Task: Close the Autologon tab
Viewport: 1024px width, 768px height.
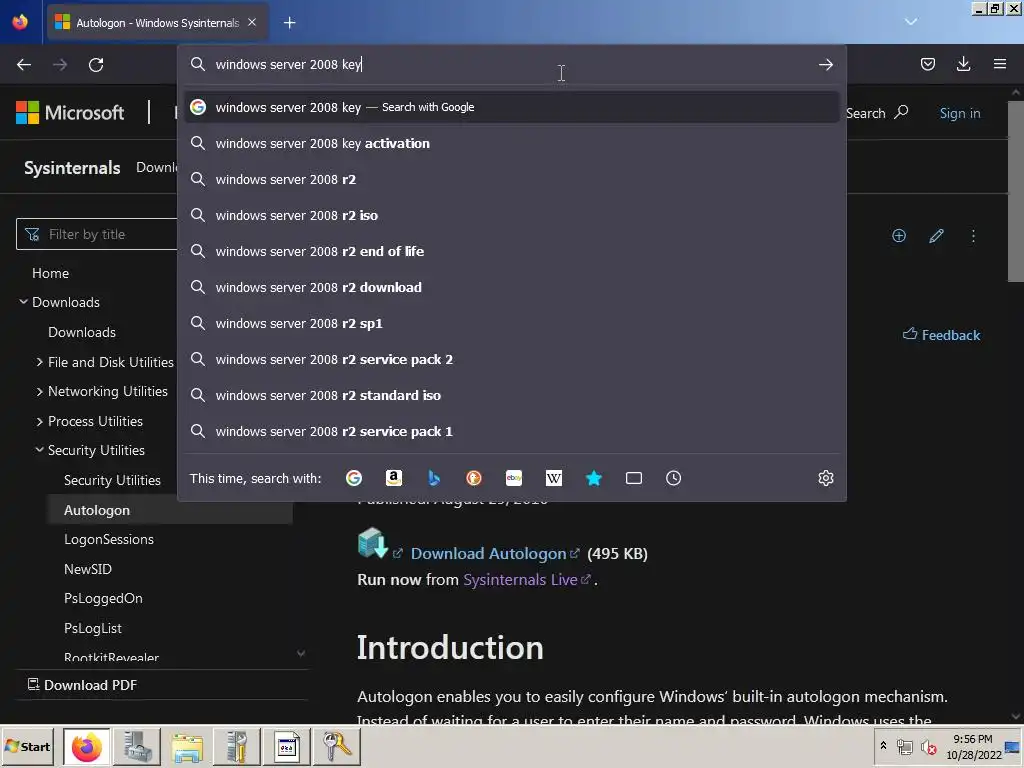Action: click(x=252, y=22)
